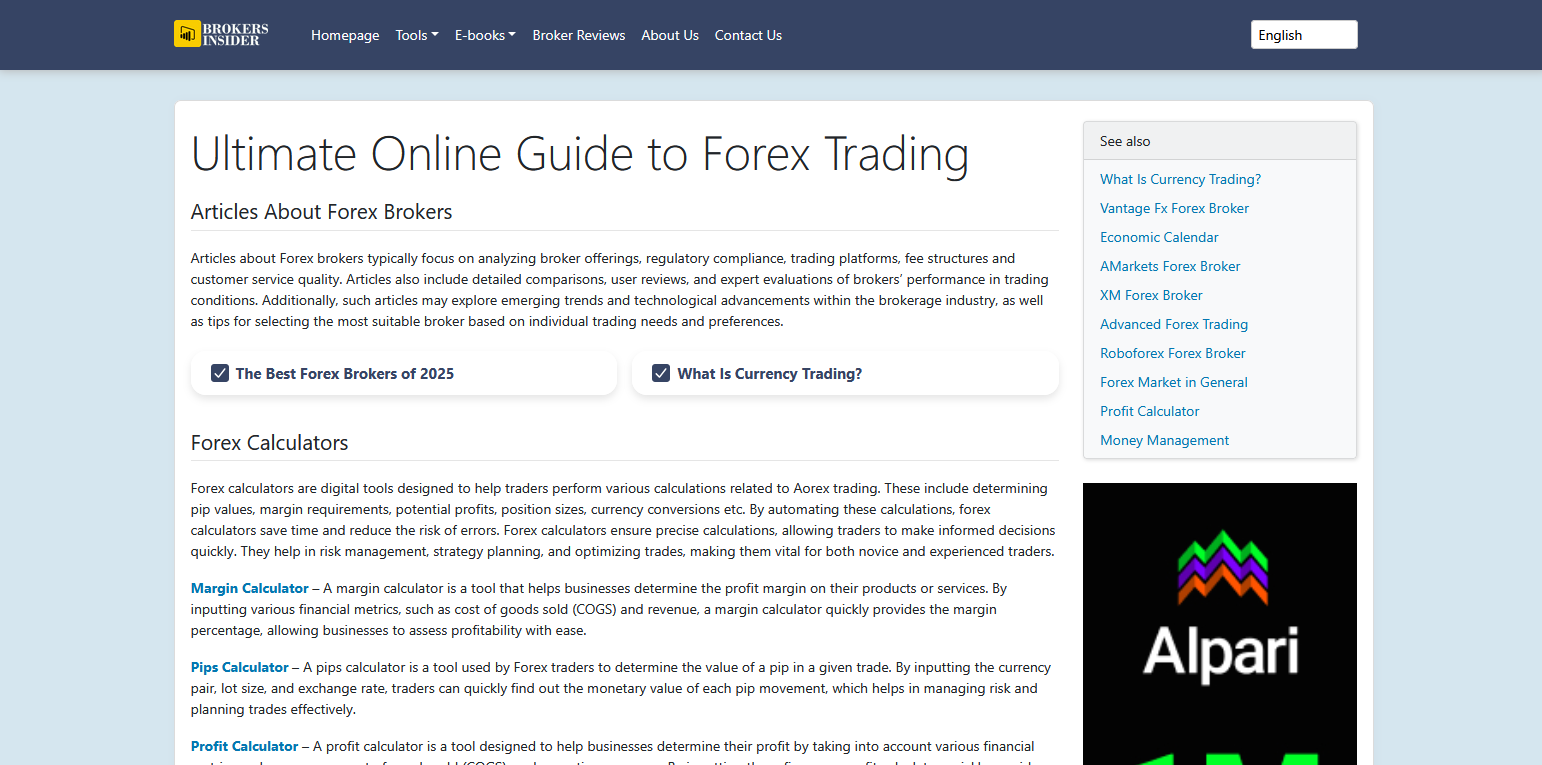1542x765 pixels.
Task: Open the About Us page
Action: point(670,35)
